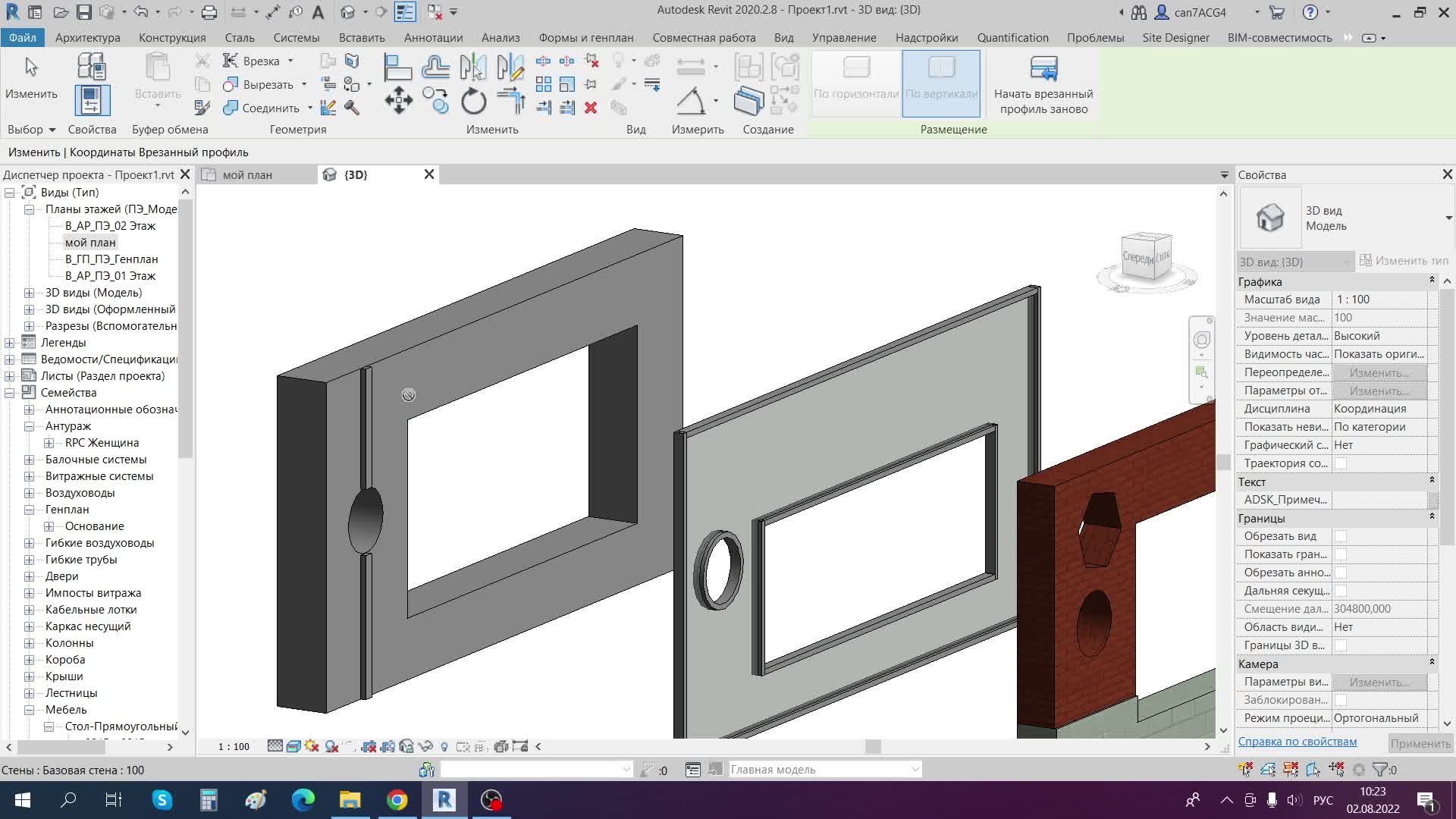1456x819 pixels.
Task: Select the Offset tool
Action: (435, 67)
